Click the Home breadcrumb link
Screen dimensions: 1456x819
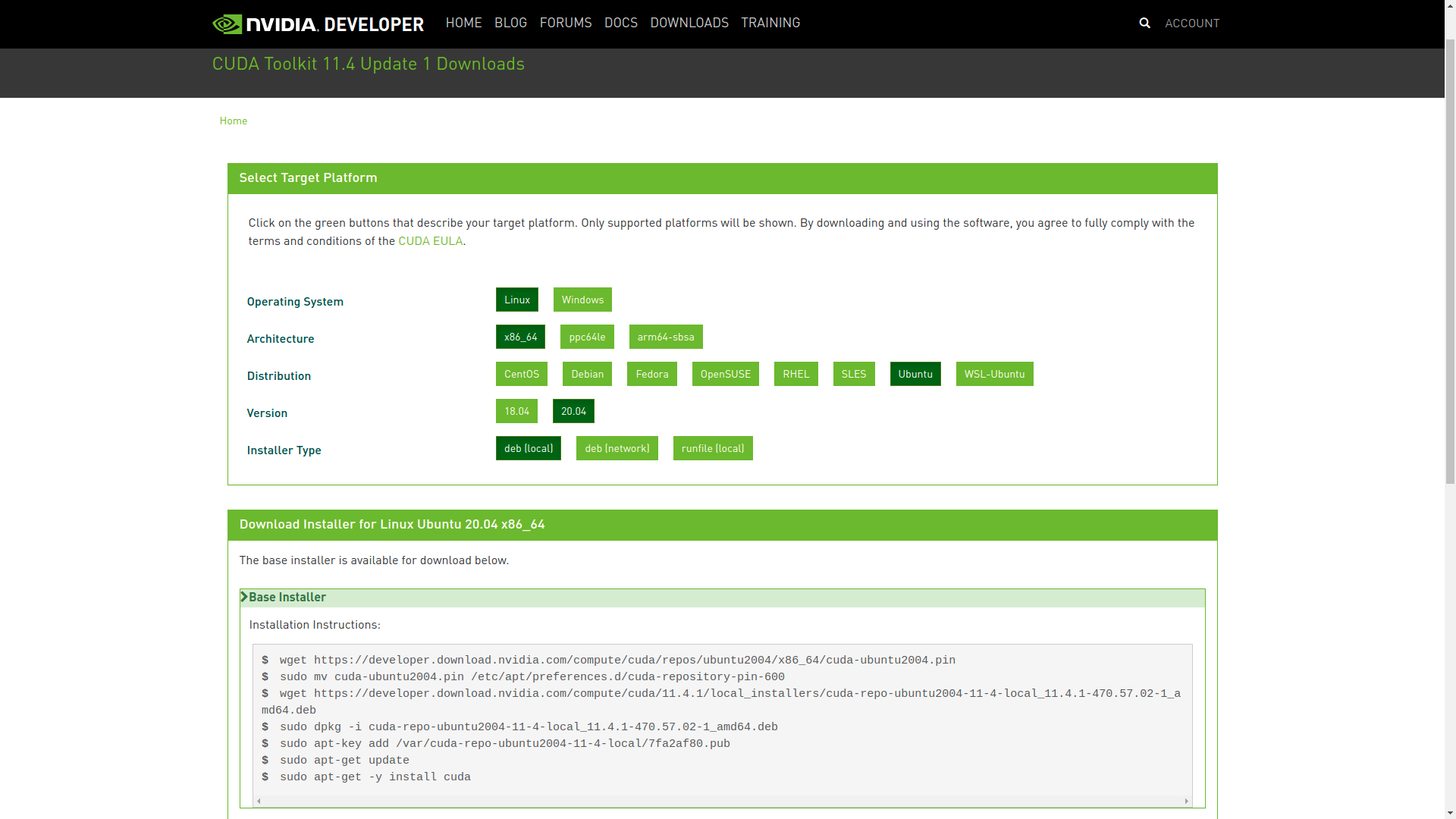coord(233,121)
